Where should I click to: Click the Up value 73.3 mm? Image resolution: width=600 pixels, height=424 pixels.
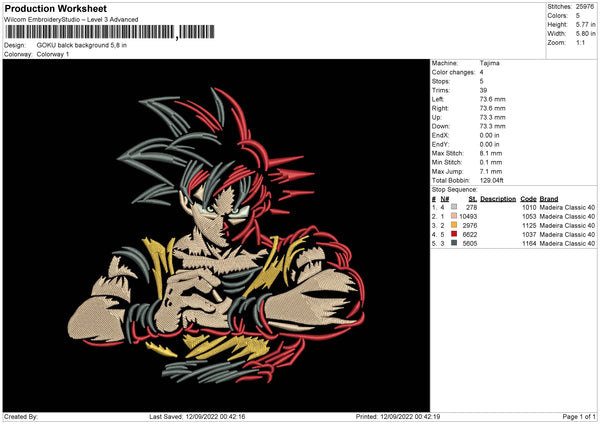pos(492,117)
